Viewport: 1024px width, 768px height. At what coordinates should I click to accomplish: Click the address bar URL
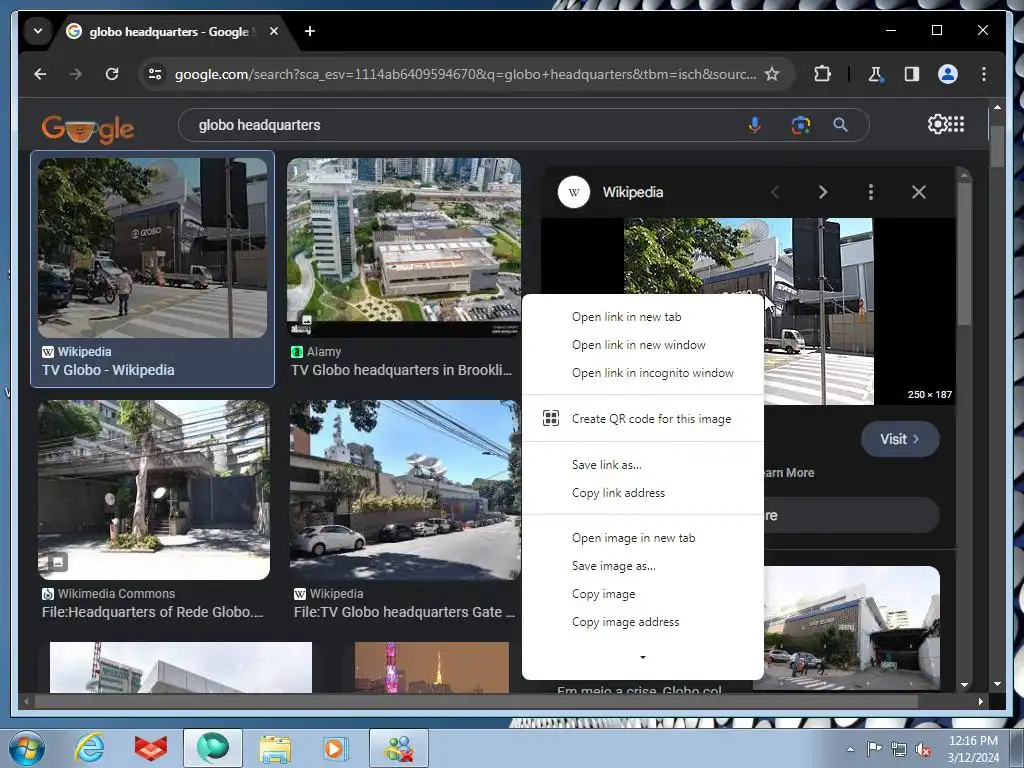465,74
